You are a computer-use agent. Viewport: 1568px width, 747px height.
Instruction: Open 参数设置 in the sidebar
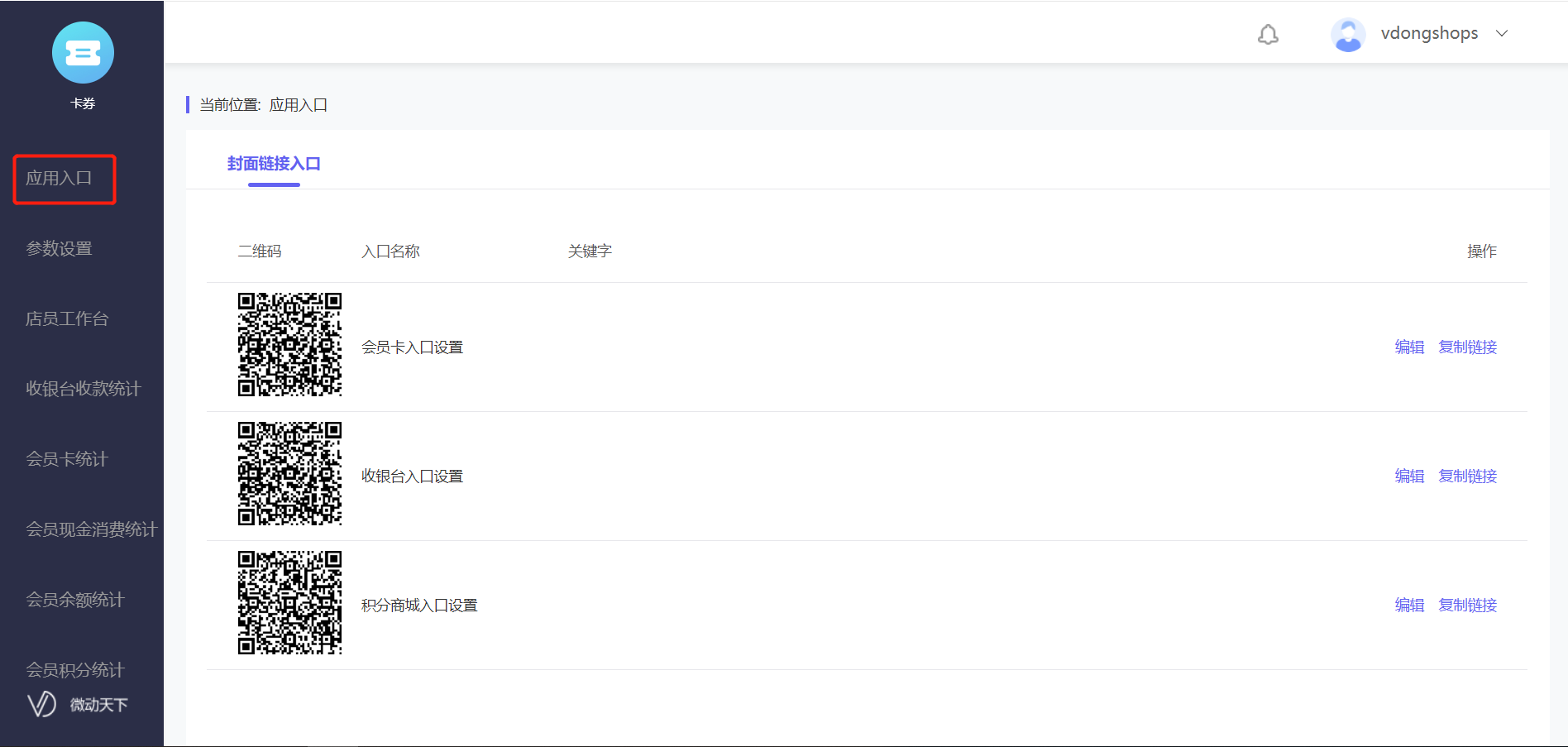(59, 248)
